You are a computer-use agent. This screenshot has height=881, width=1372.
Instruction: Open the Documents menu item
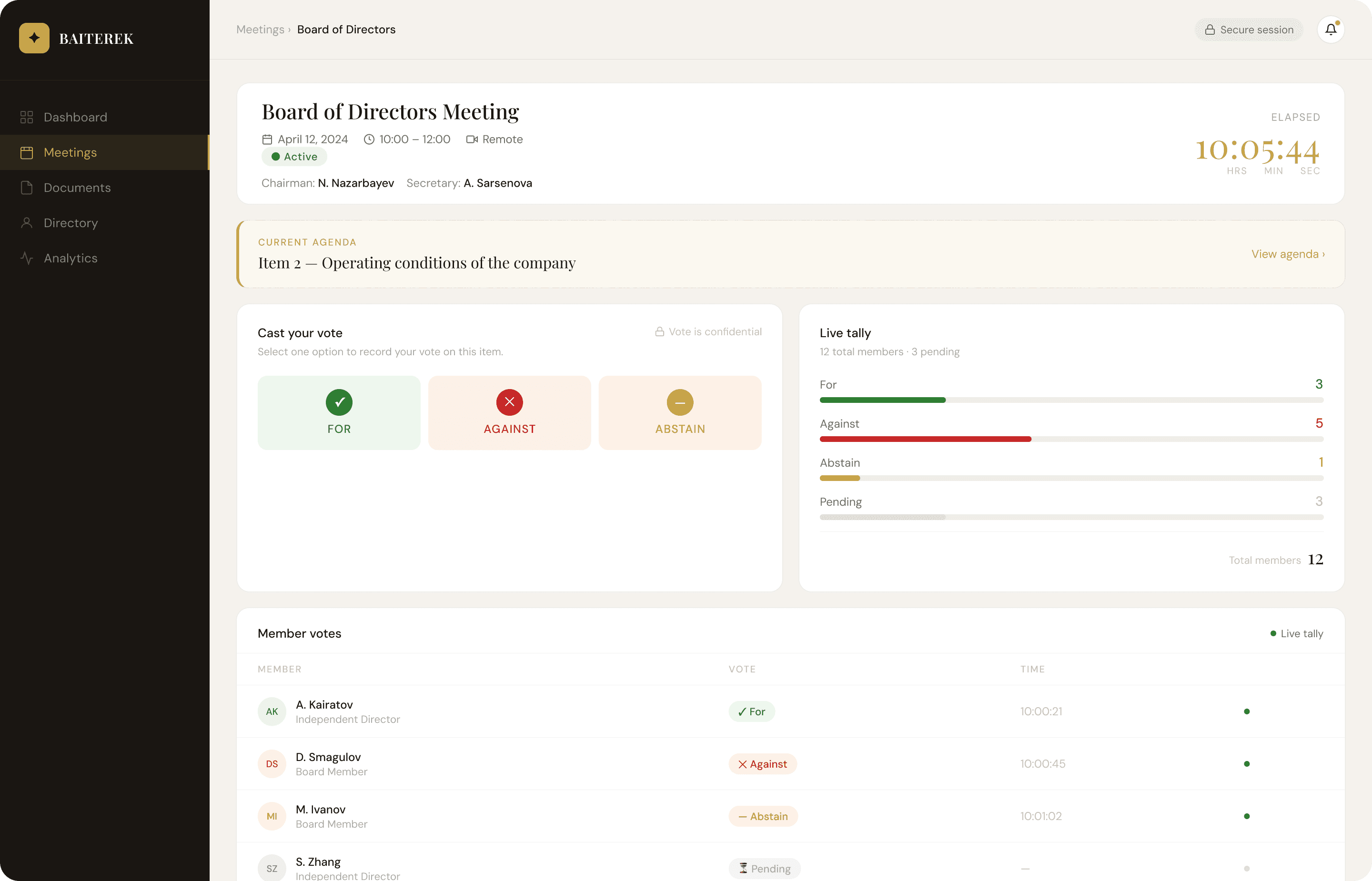click(x=77, y=188)
